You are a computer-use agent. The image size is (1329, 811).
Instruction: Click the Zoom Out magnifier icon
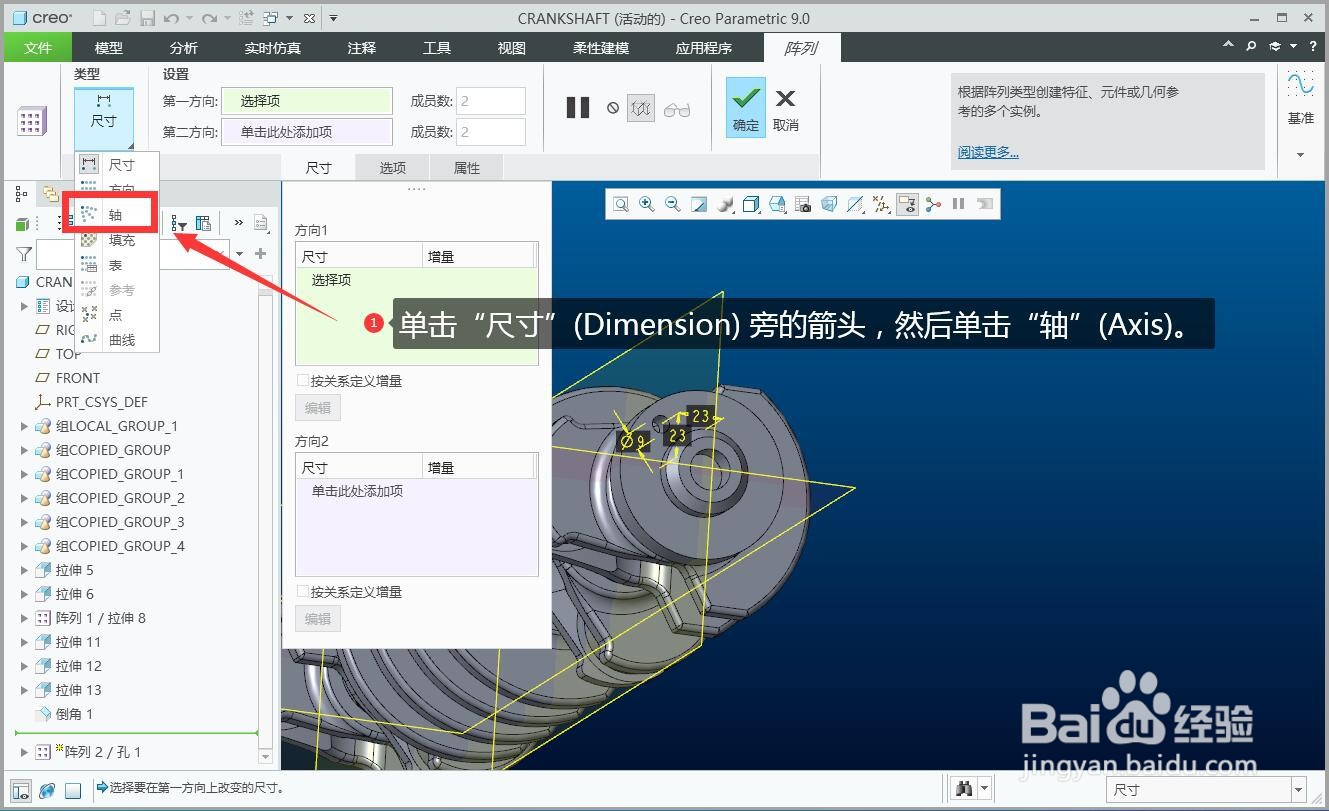[x=673, y=204]
